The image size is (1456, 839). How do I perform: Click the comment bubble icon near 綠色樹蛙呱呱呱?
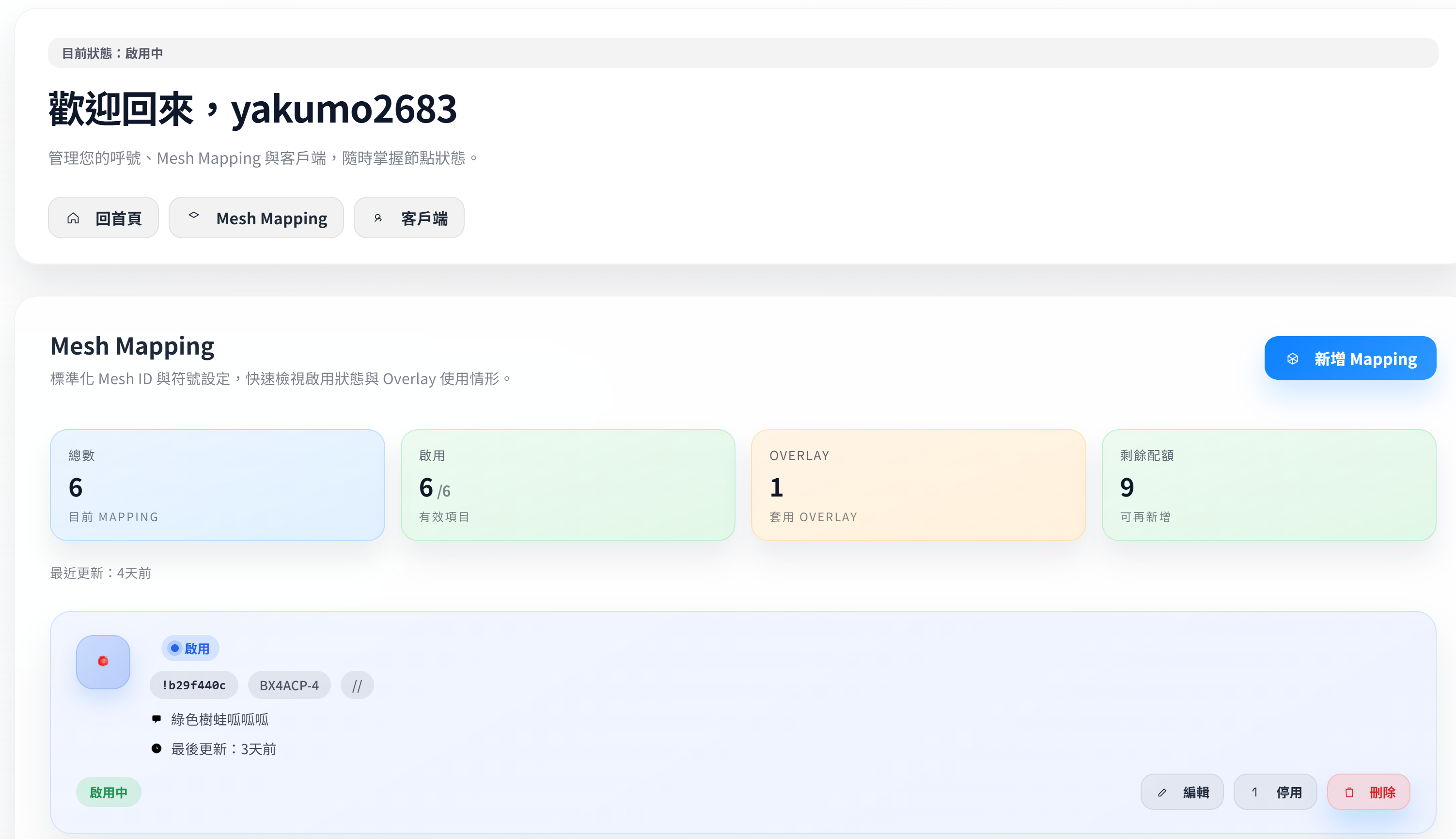pyautogui.click(x=156, y=718)
